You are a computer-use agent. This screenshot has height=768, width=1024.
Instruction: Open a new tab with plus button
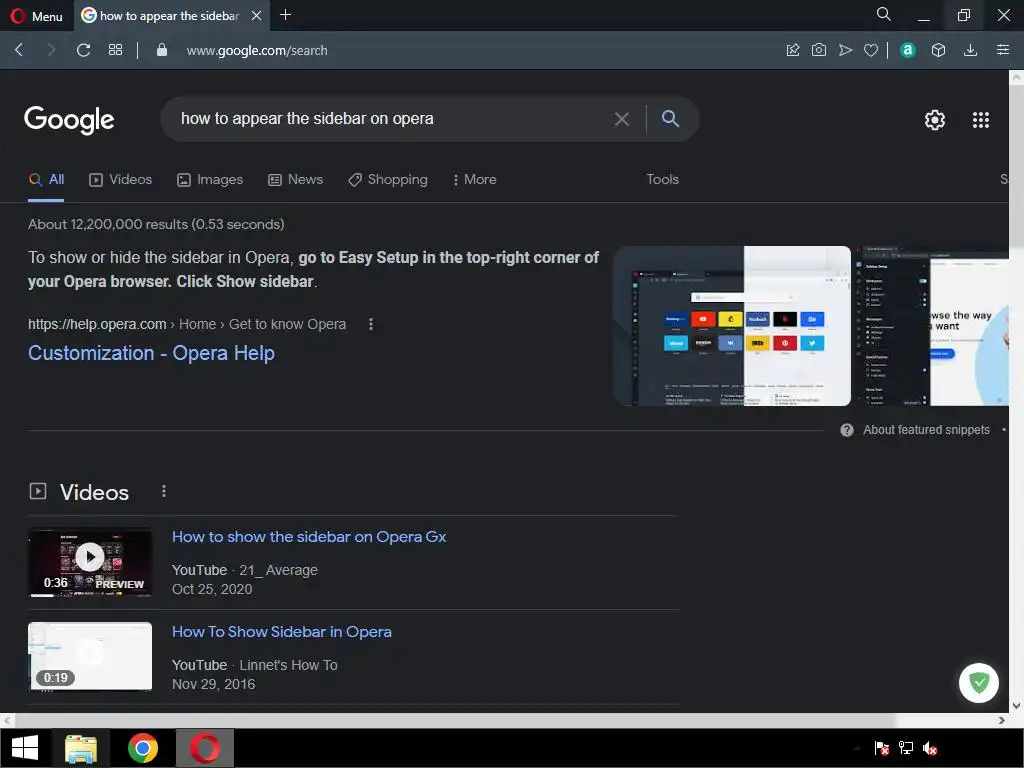tap(285, 15)
